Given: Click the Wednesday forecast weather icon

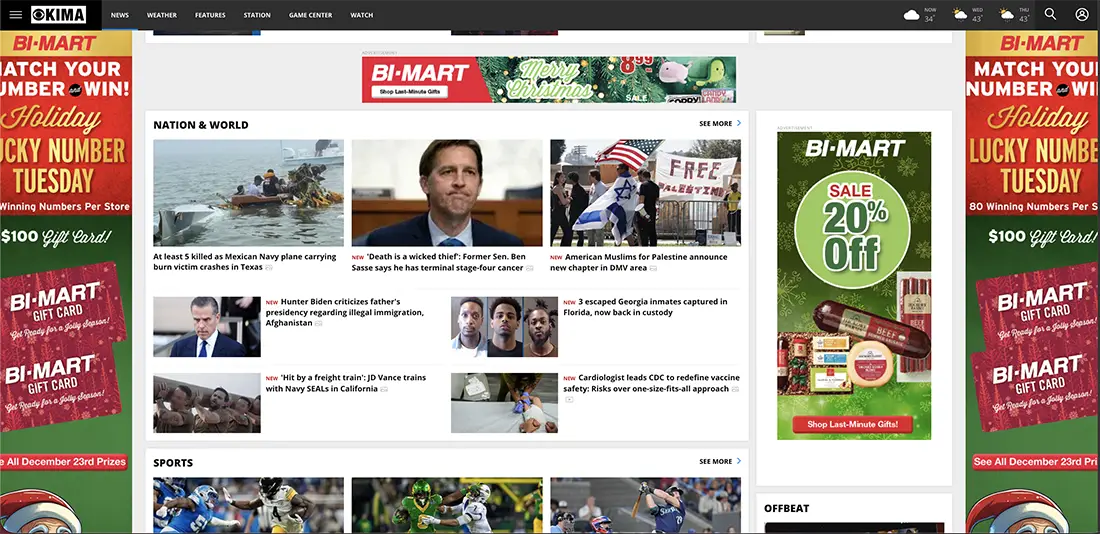Looking at the screenshot, I should 960,14.
